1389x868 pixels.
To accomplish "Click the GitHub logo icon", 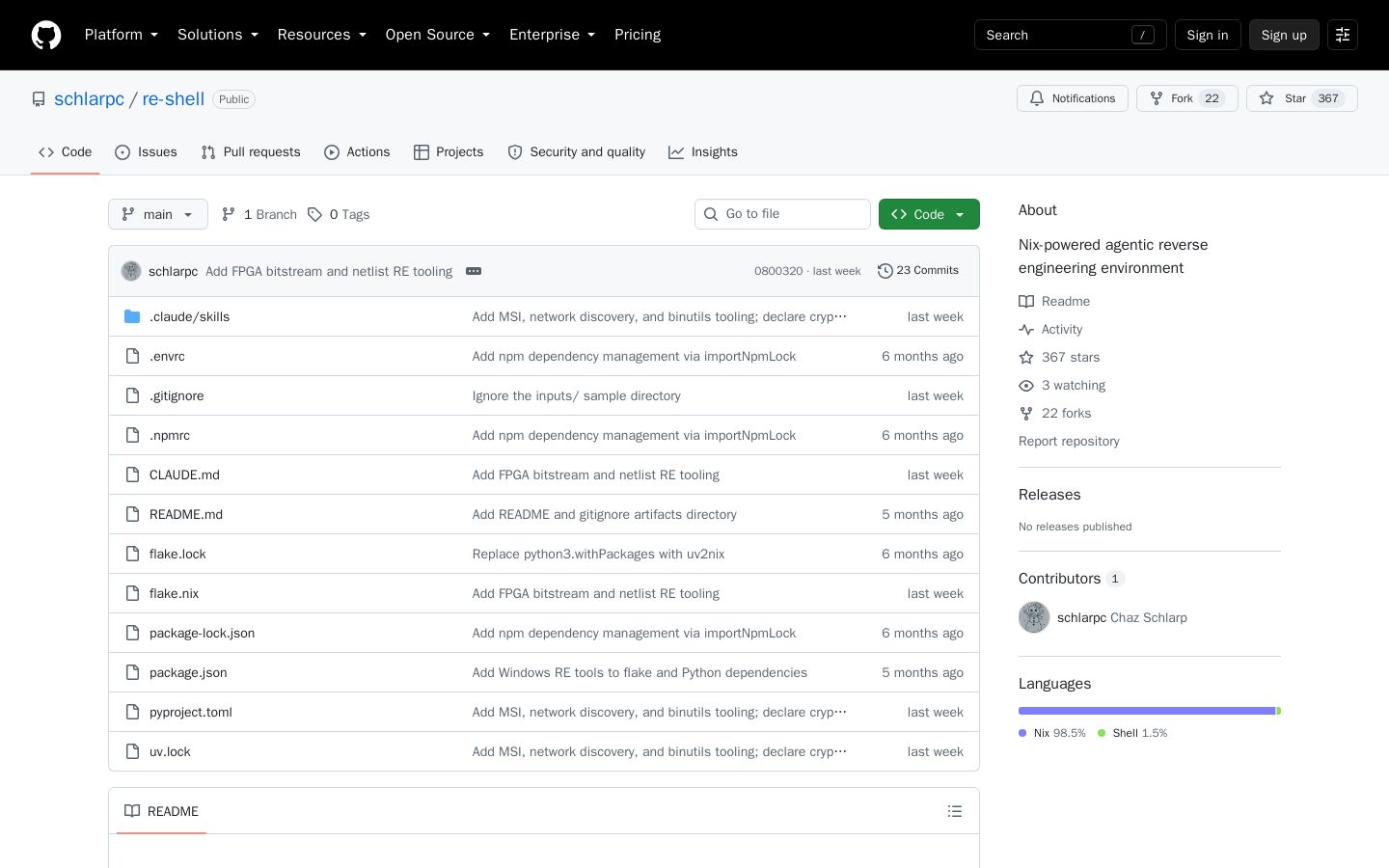I will tap(46, 35).
